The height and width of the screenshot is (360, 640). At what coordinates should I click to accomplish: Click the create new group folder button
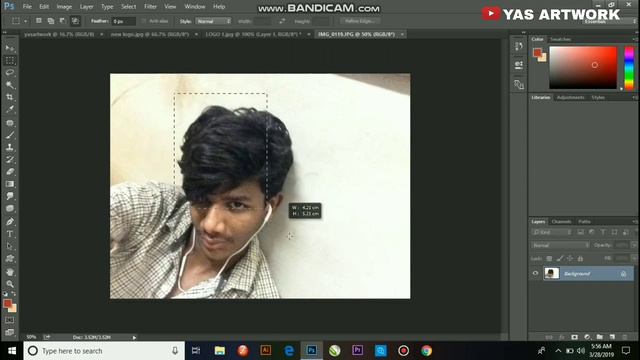click(599, 337)
